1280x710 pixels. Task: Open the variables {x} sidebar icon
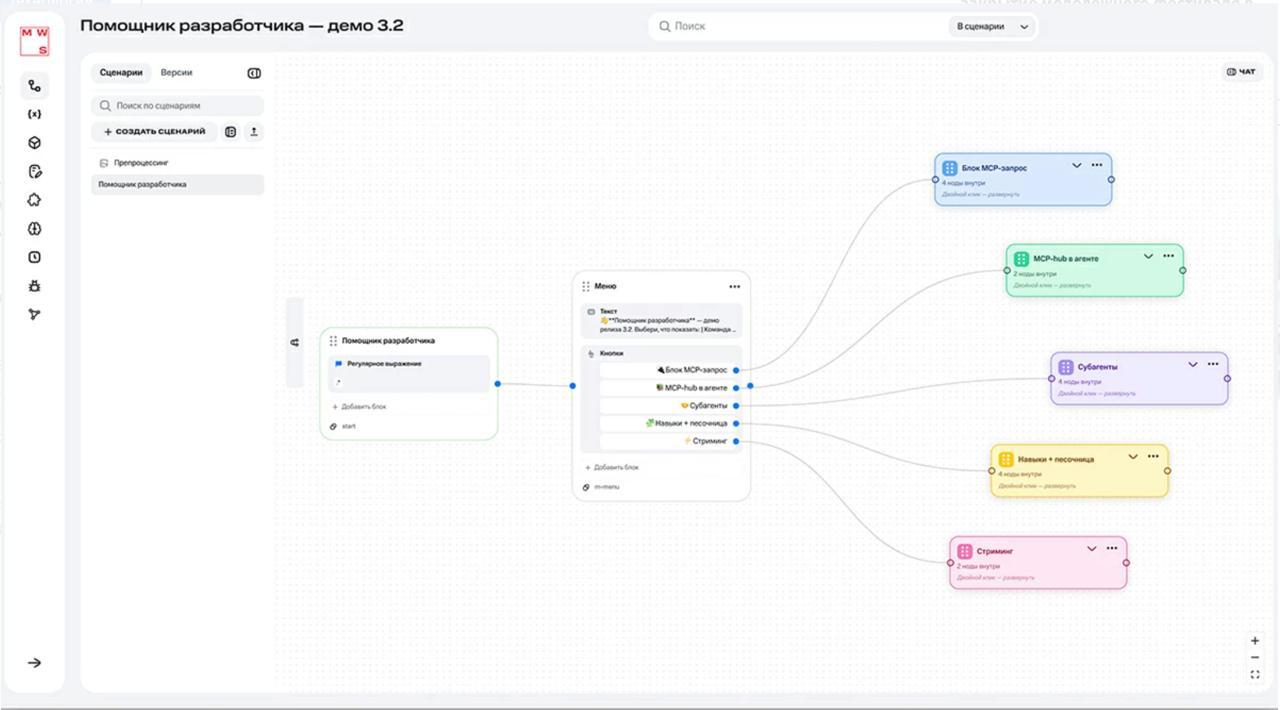tap(35, 114)
